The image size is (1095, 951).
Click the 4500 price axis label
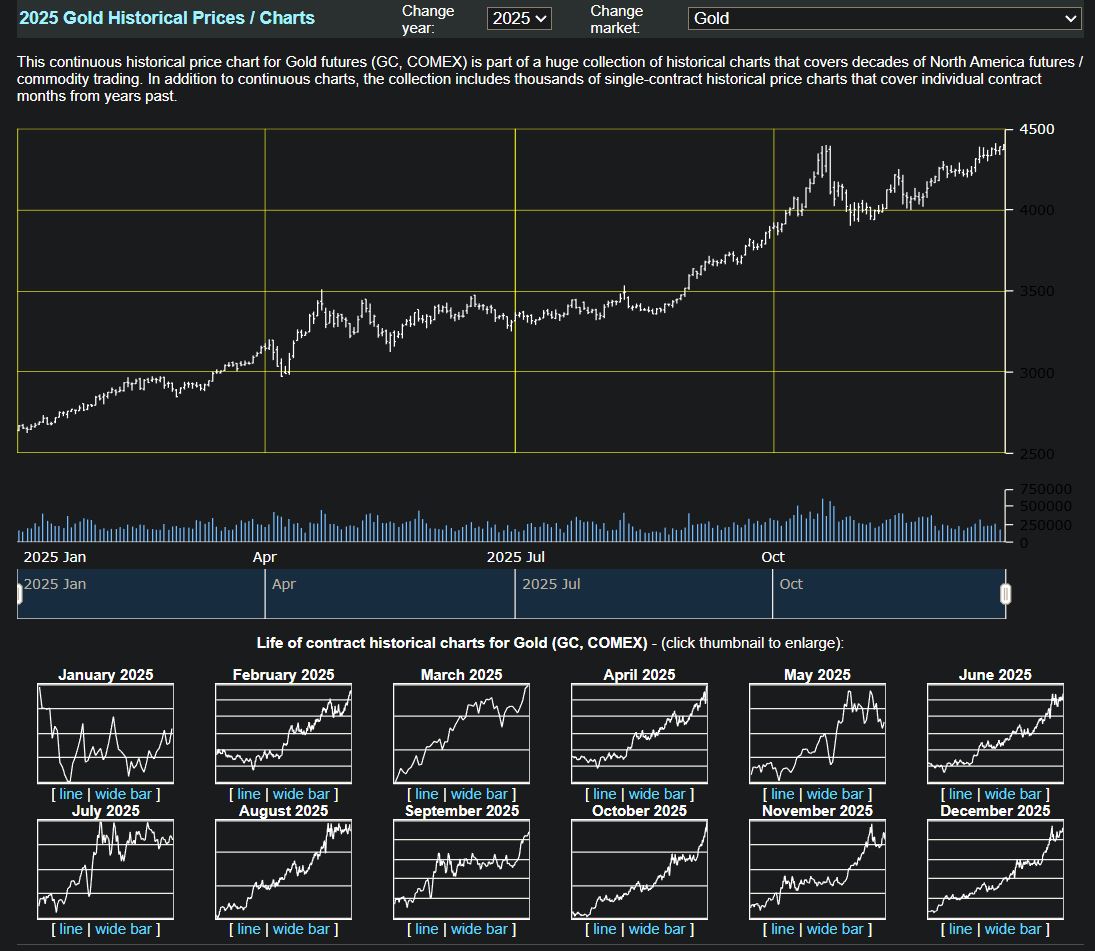1037,129
